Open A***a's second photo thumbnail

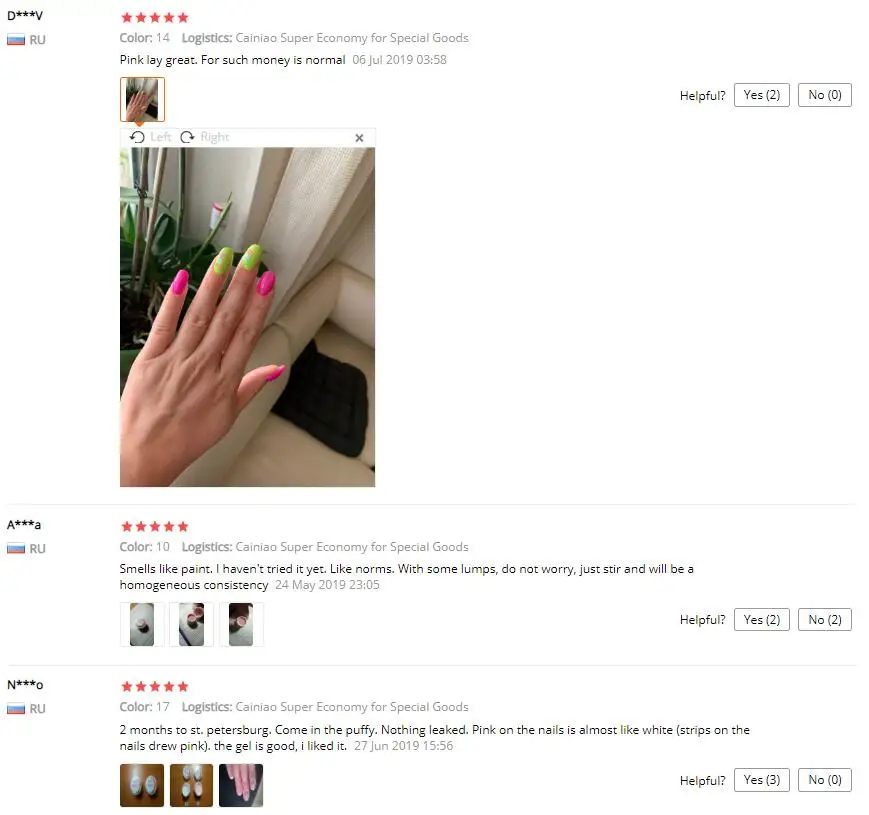coord(192,624)
